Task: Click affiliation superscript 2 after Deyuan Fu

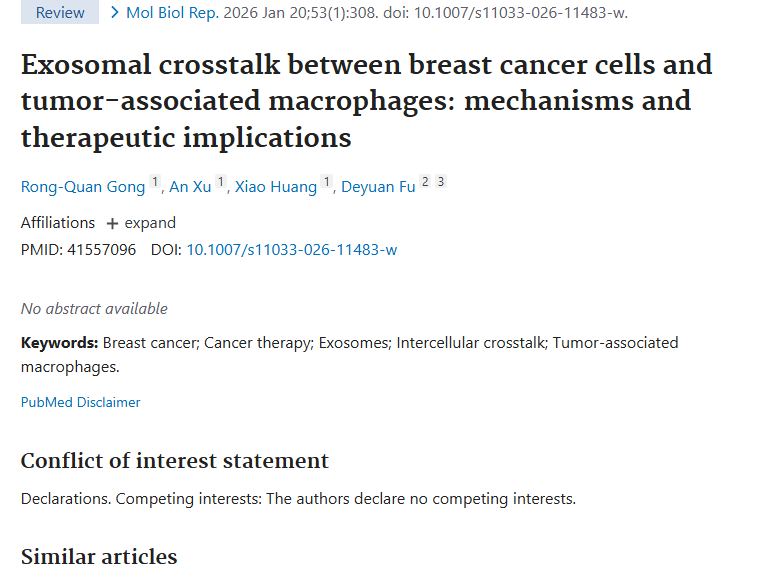Action: (x=425, y=182)
